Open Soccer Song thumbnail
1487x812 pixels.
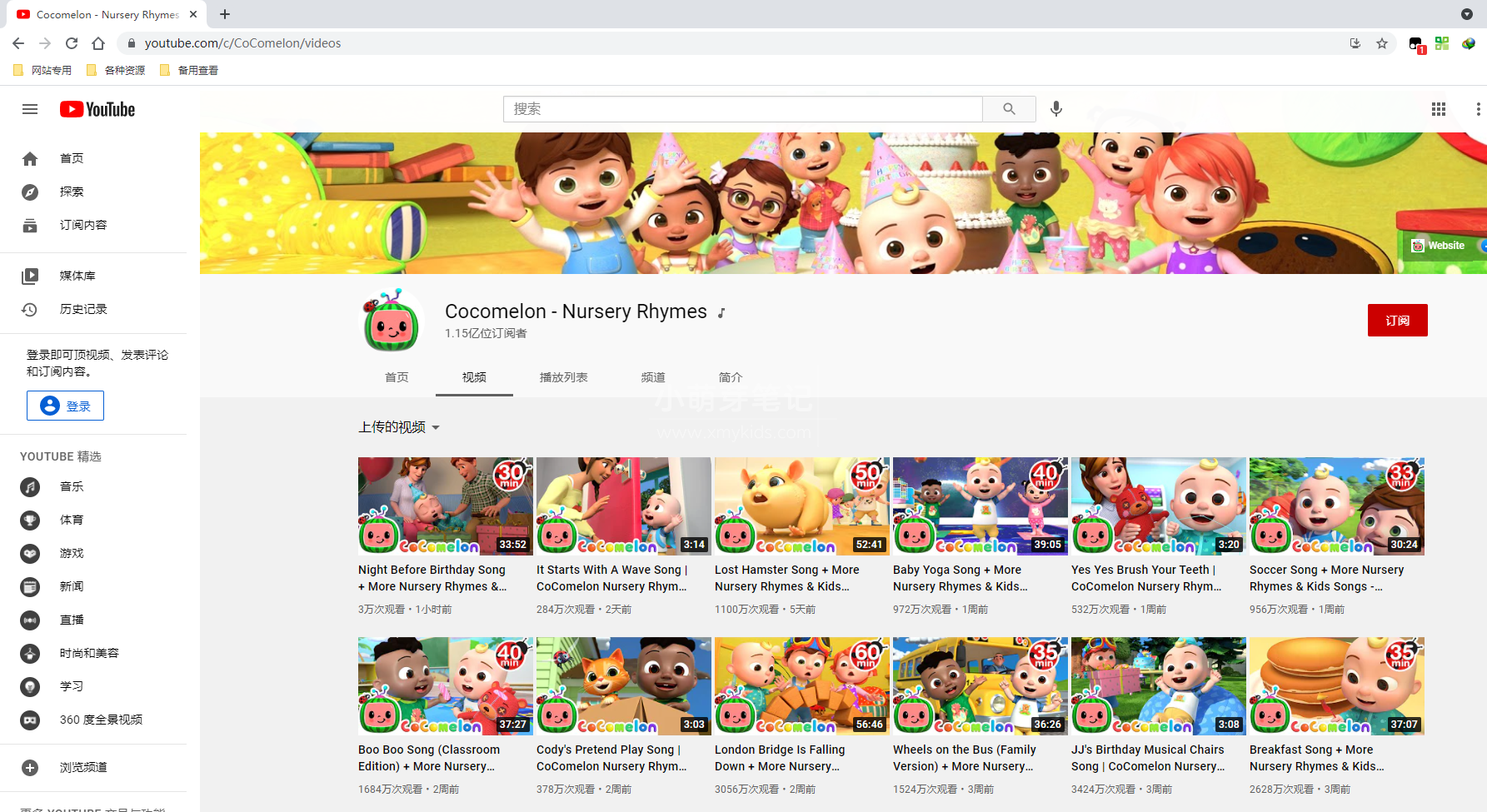pyautogui.click(x=1337, y=506)
